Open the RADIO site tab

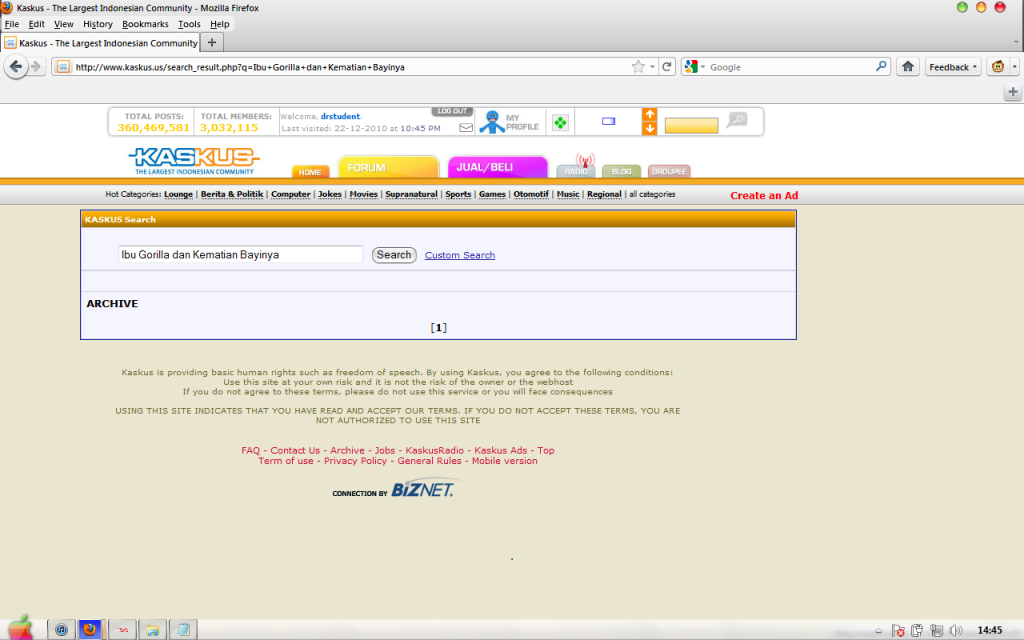coord(576,171)
